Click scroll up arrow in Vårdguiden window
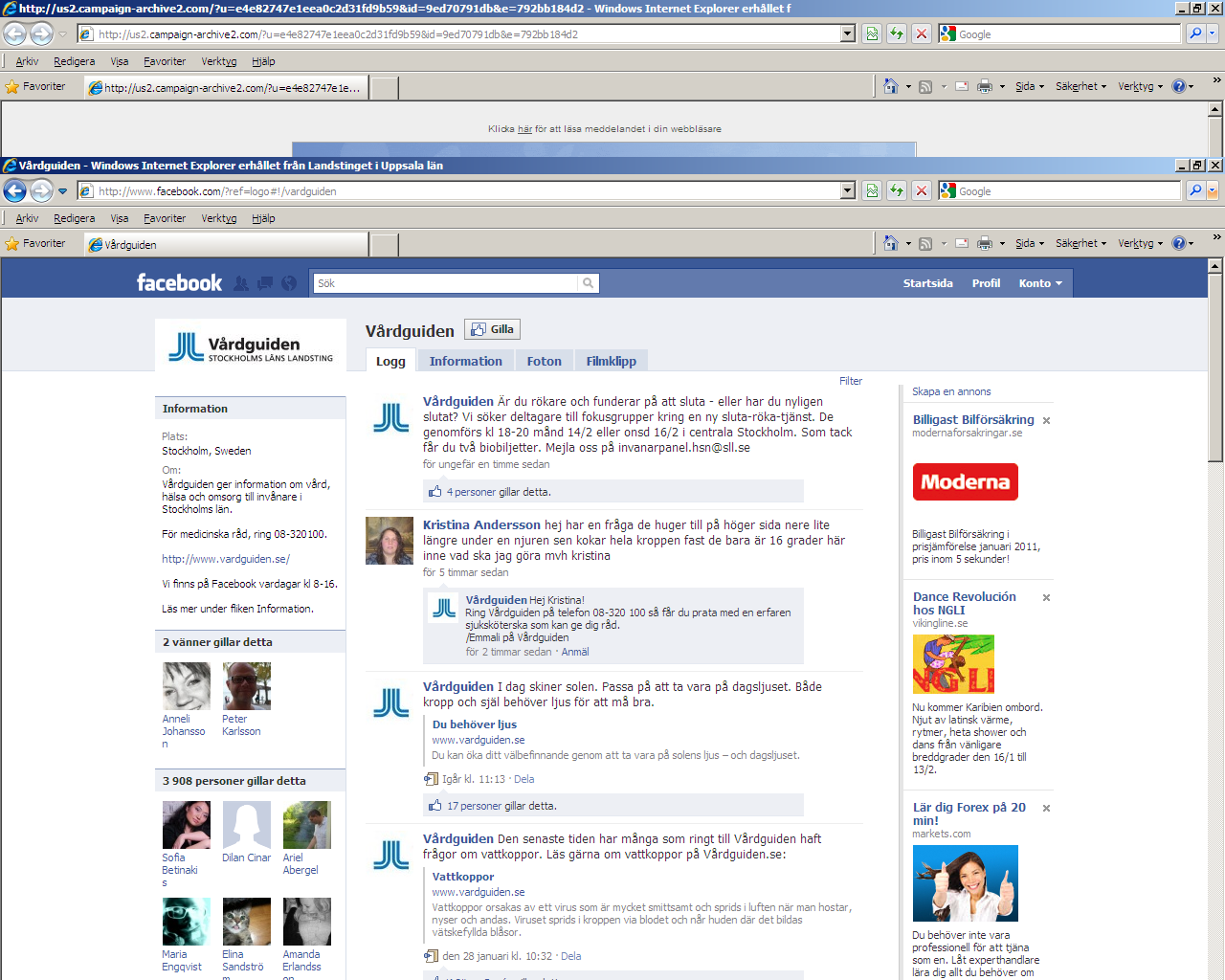 pyautogui.click(x=1215, y=265)
